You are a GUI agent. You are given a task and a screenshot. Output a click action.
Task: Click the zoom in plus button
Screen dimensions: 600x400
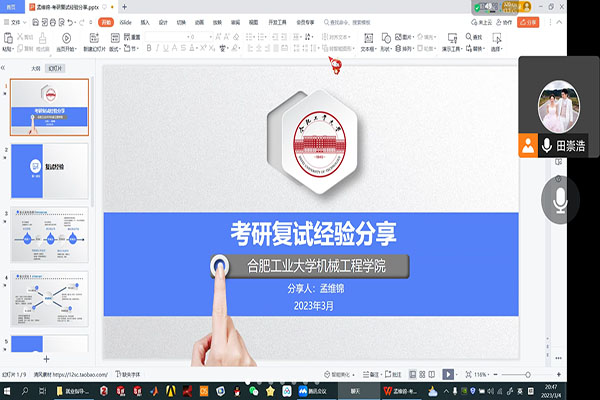pyautogui.click(x=559, y=374)
